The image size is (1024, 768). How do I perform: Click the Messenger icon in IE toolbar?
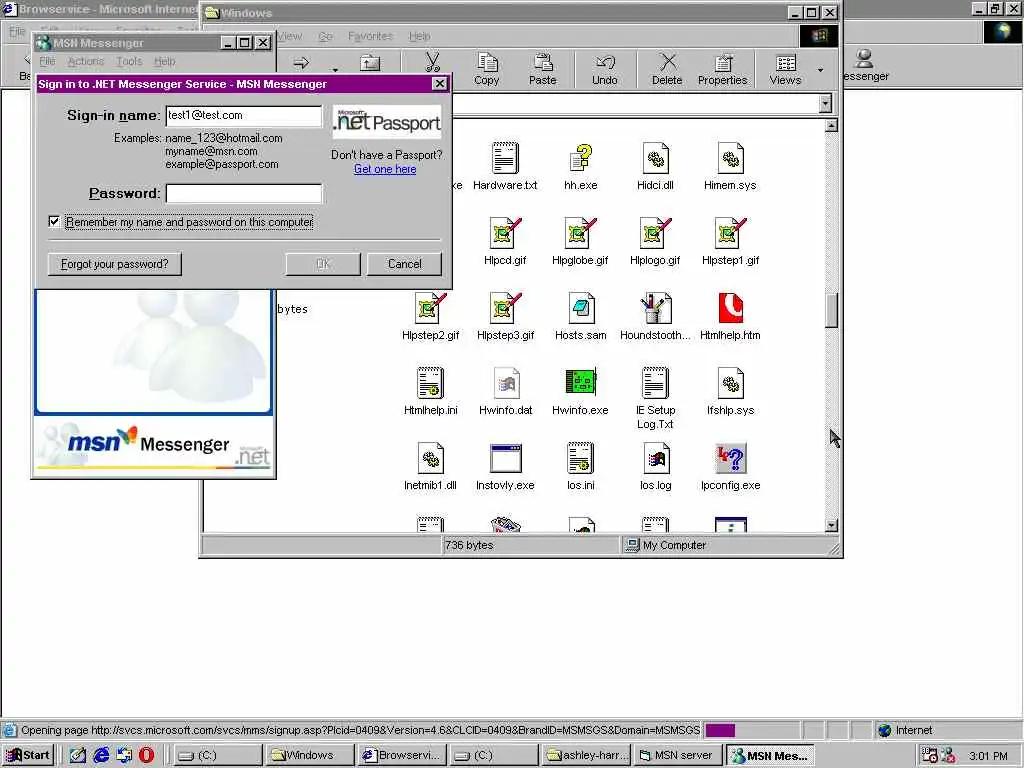[x=865, y=65]
